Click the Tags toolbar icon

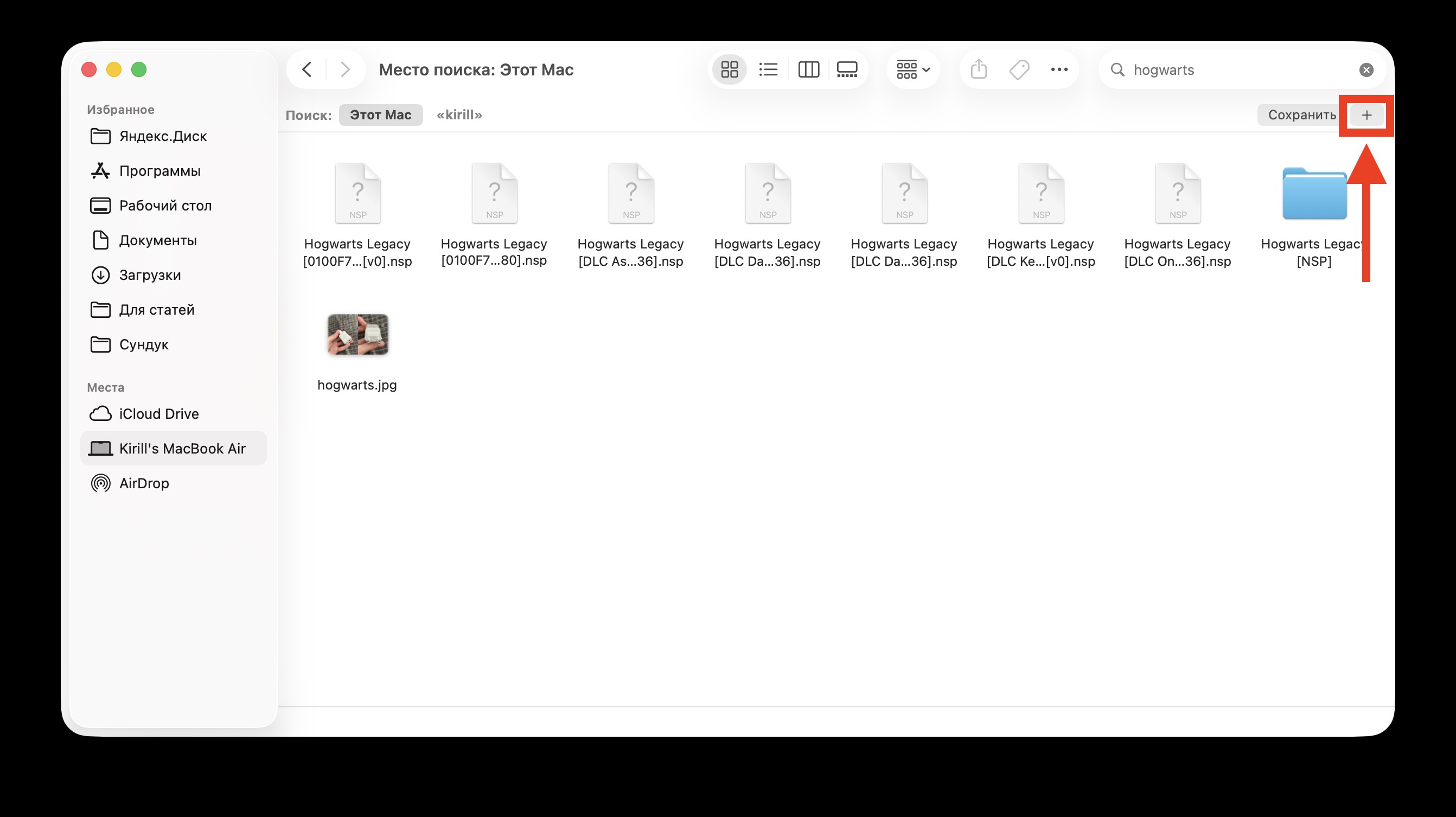tap(1019, 69)
